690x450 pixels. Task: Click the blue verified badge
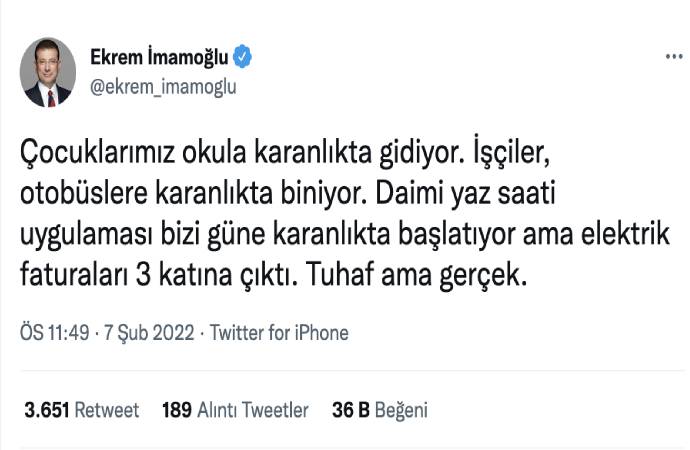[243, 58]
